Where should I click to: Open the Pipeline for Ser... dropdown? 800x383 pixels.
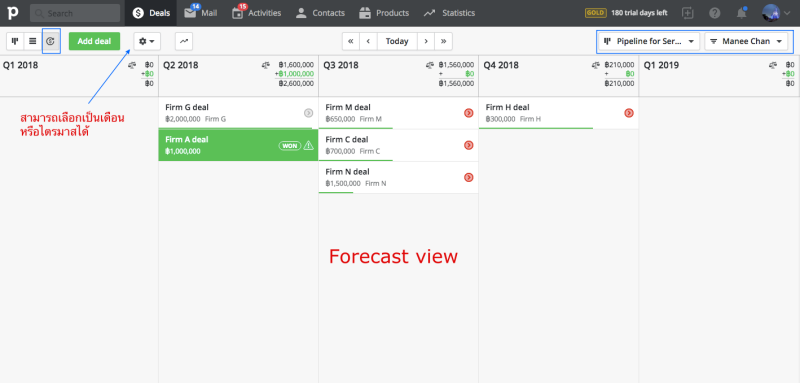(x=648, y=41)
